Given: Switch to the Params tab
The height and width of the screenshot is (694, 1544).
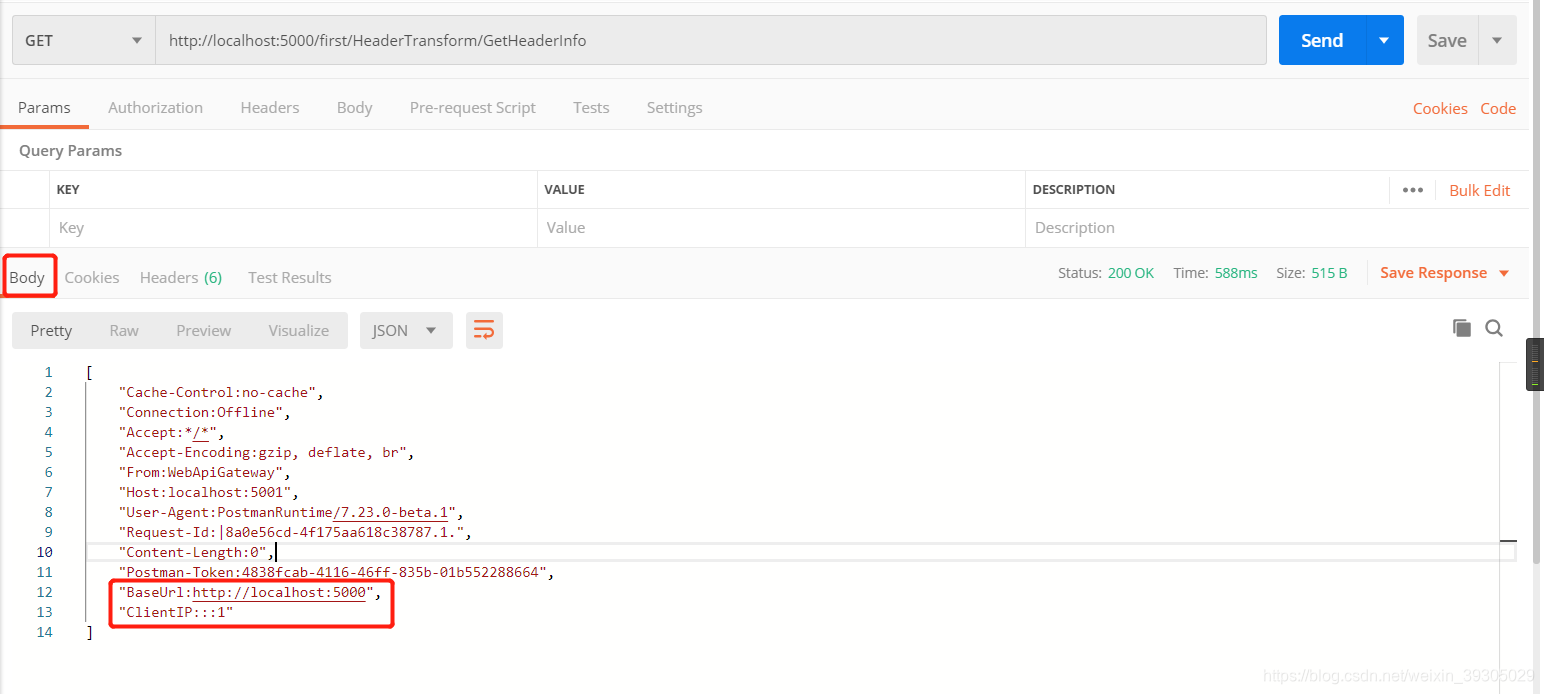Looking at the screenshot, I should point(44,108).
